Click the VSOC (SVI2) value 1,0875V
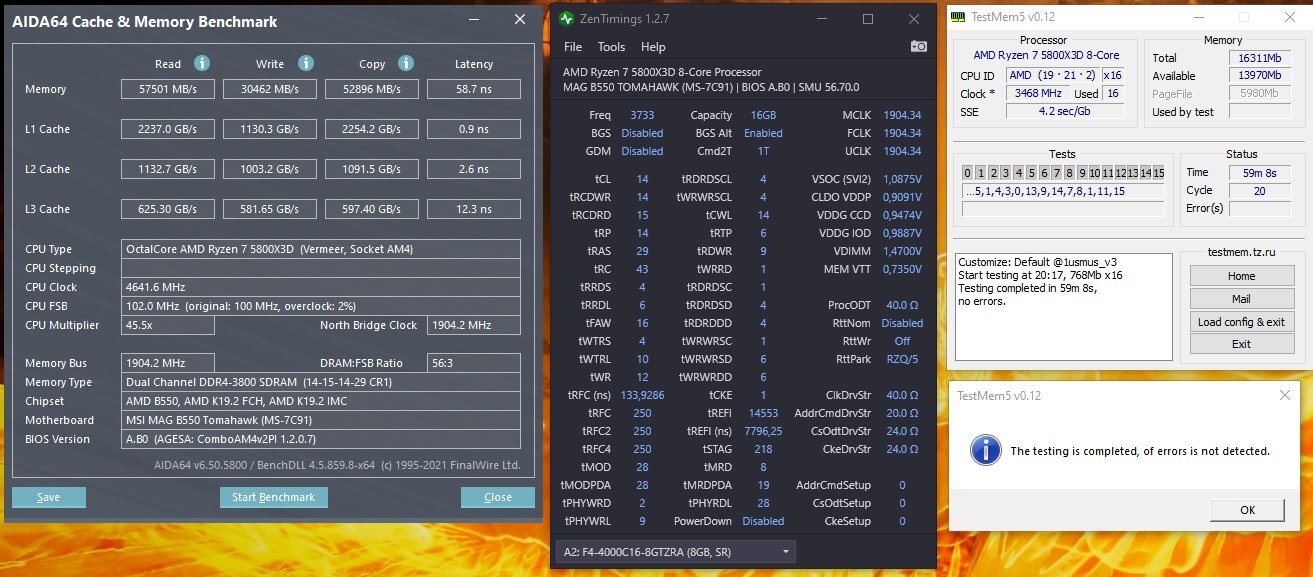The image size is (1313, 577). [x=902, y=179]
